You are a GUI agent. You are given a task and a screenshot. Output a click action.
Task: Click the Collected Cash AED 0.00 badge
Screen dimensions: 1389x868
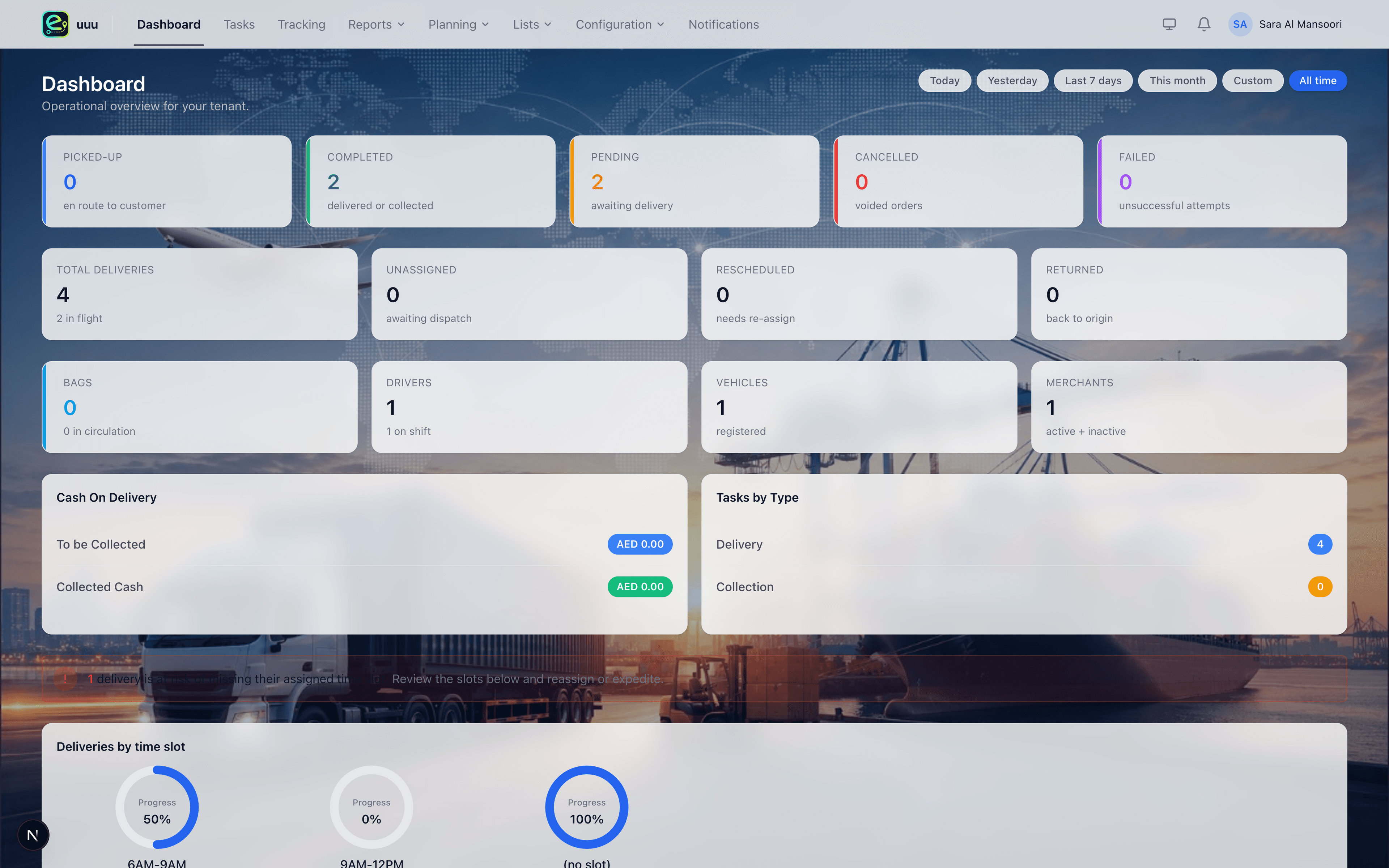[640, 587]
